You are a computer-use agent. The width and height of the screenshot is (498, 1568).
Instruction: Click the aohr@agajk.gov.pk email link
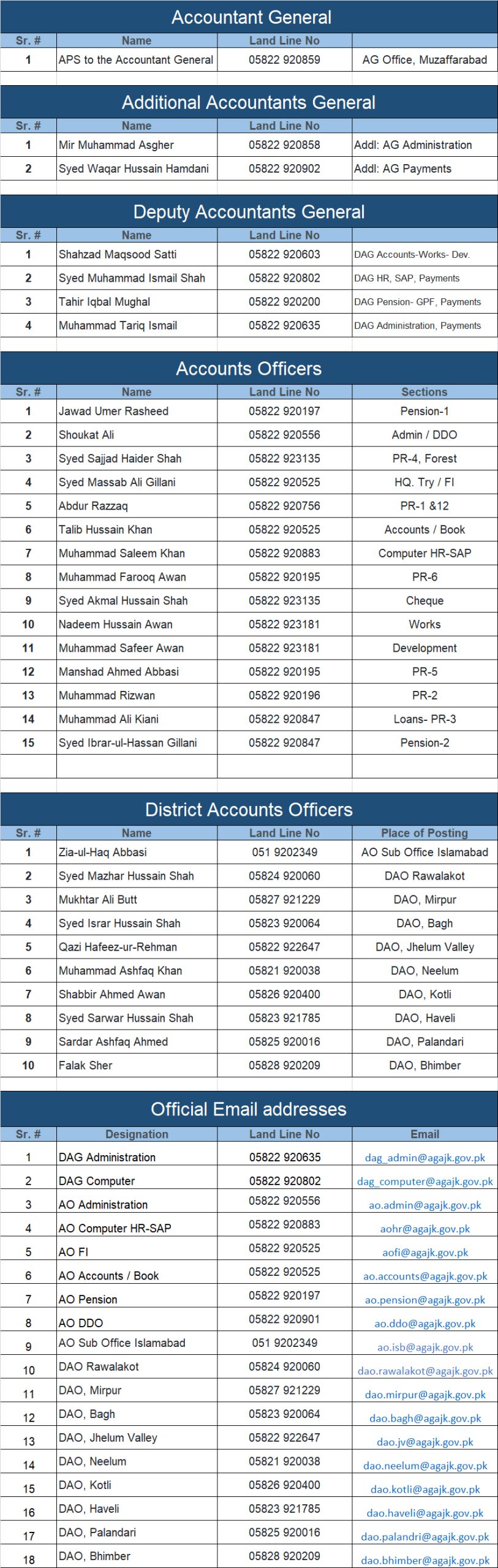(x=424, y=1229)
